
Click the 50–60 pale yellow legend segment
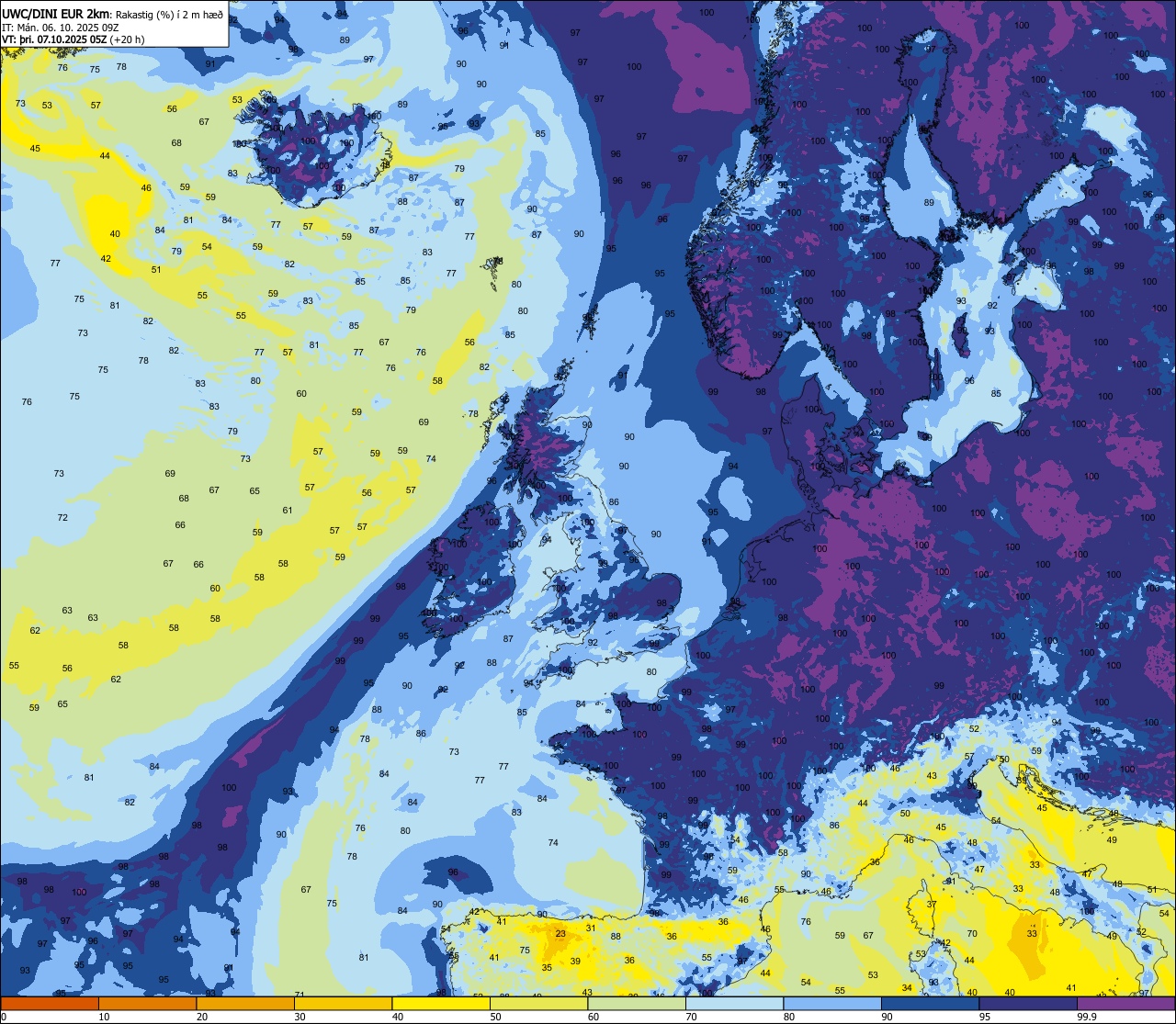[x=538, y=1003]
